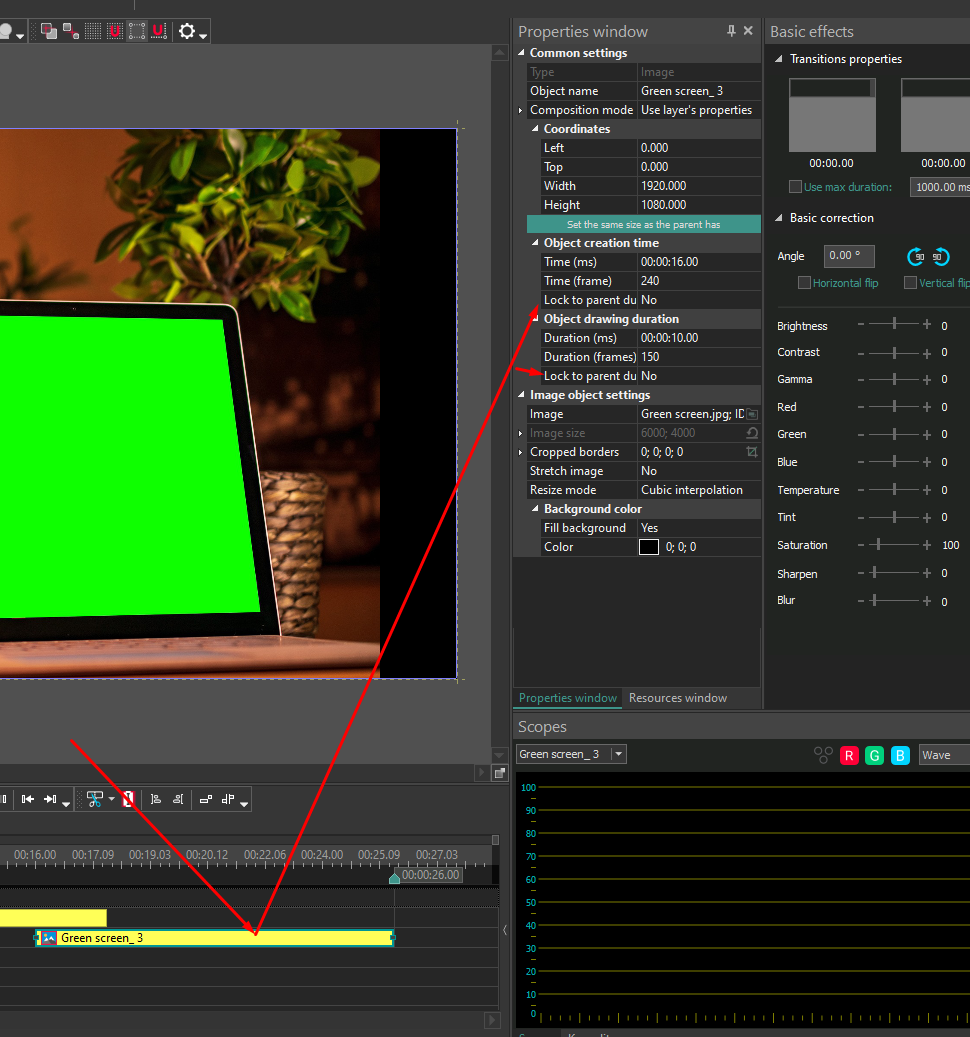Reset Image size with the circular arrow icon
The image size is (970, 1037).
pos(752,433)
